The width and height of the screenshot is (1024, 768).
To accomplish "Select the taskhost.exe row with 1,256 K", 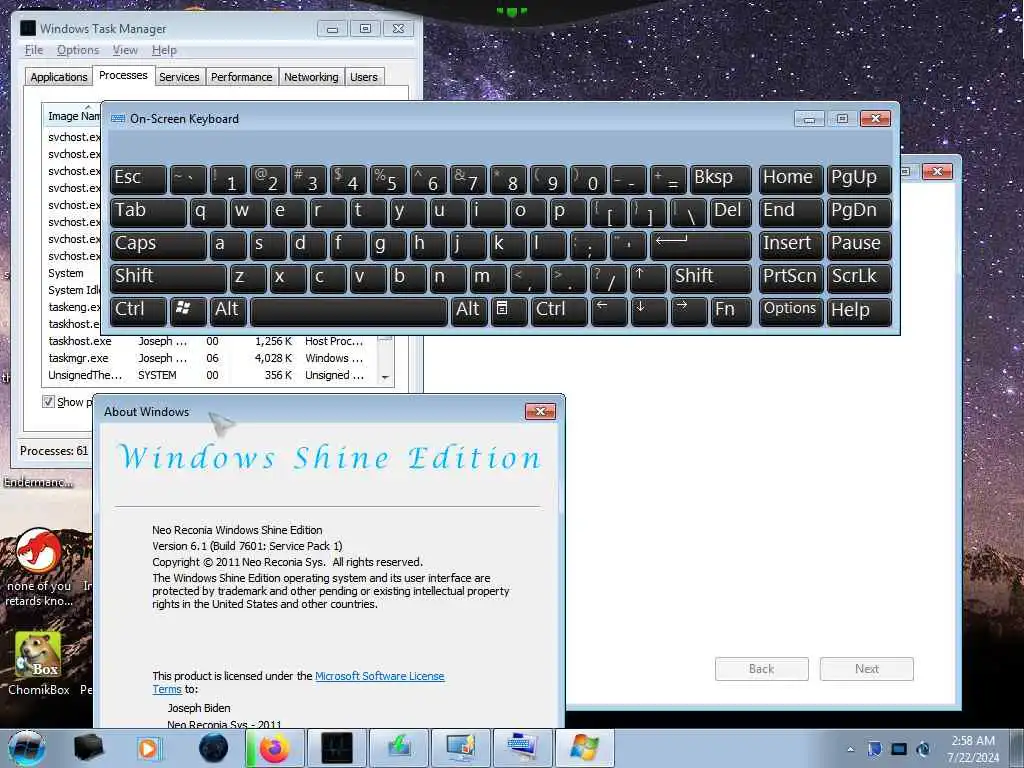I will tap(211, 341).
